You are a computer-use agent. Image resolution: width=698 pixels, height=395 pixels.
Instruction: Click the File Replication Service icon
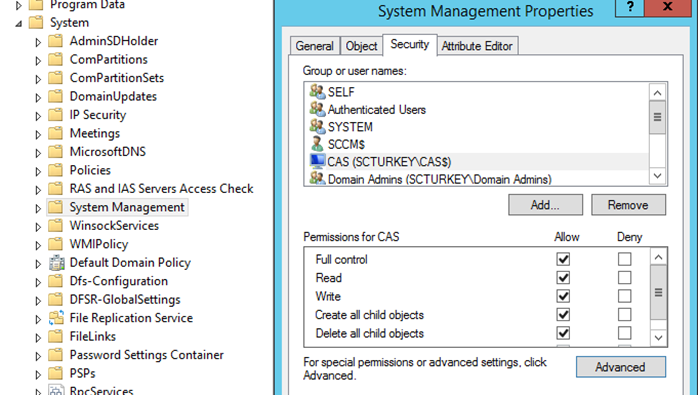57,318
